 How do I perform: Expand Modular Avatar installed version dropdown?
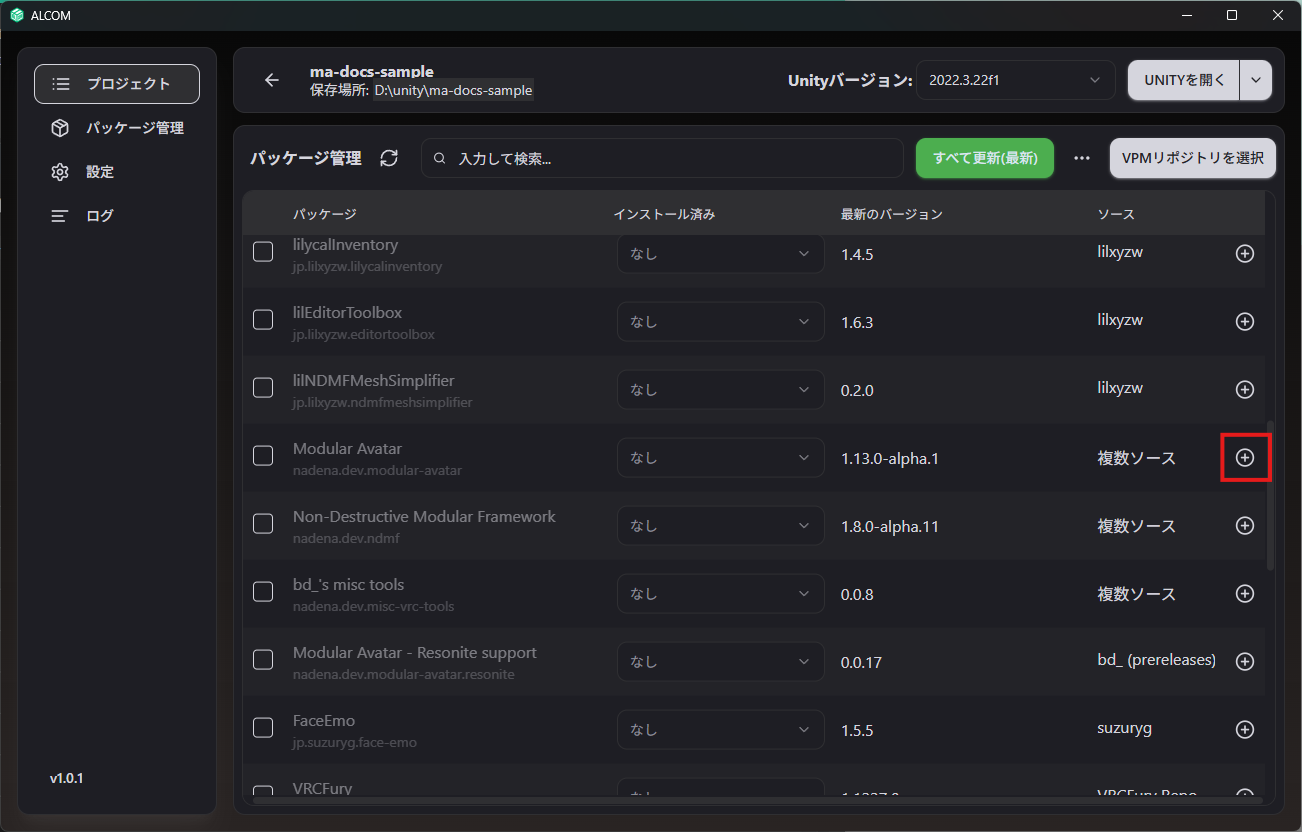click(721, 457)
